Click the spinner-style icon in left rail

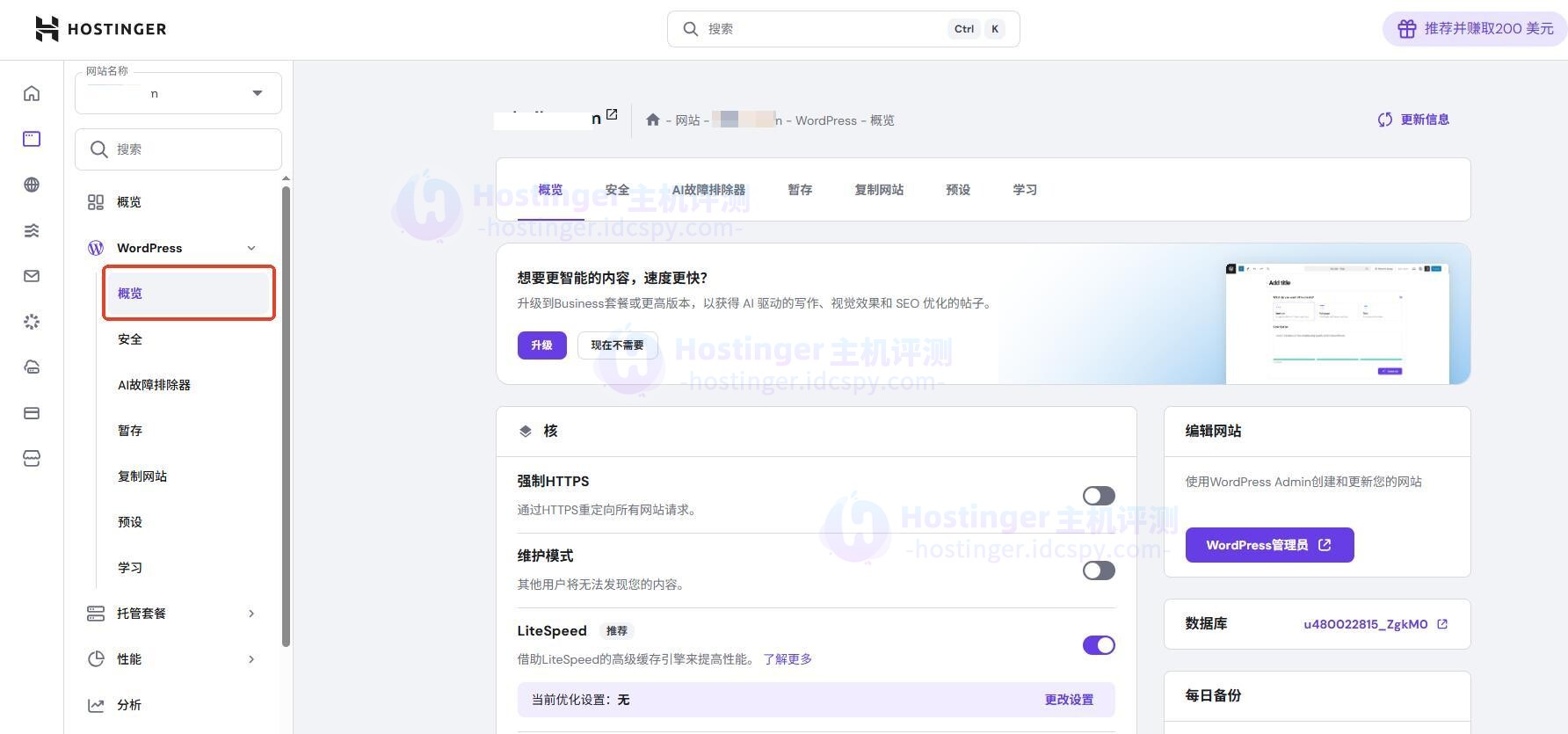[x=32, y=322]
